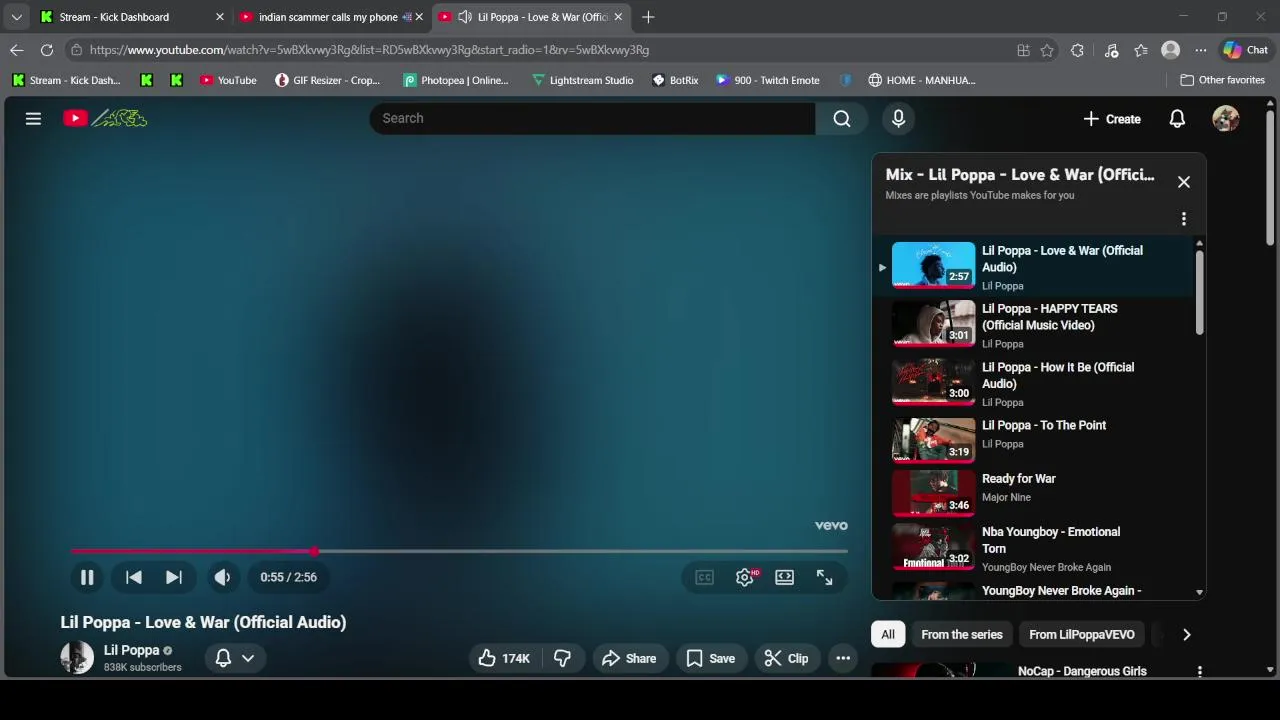Screen dimensions: 1280x720
Task: Play Lil Poppa - How It Be
Action: point(1034,383)
